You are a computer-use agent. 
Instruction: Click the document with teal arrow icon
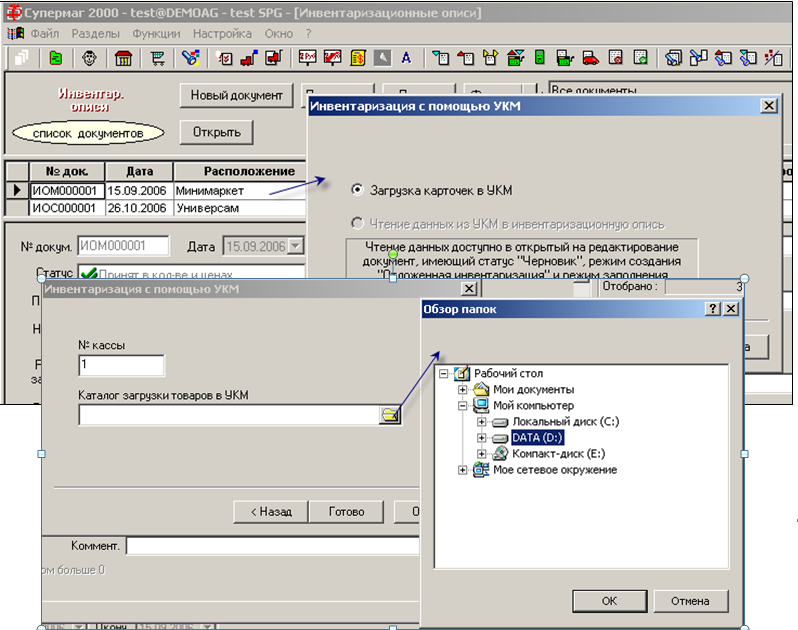(x=441, y=58)
